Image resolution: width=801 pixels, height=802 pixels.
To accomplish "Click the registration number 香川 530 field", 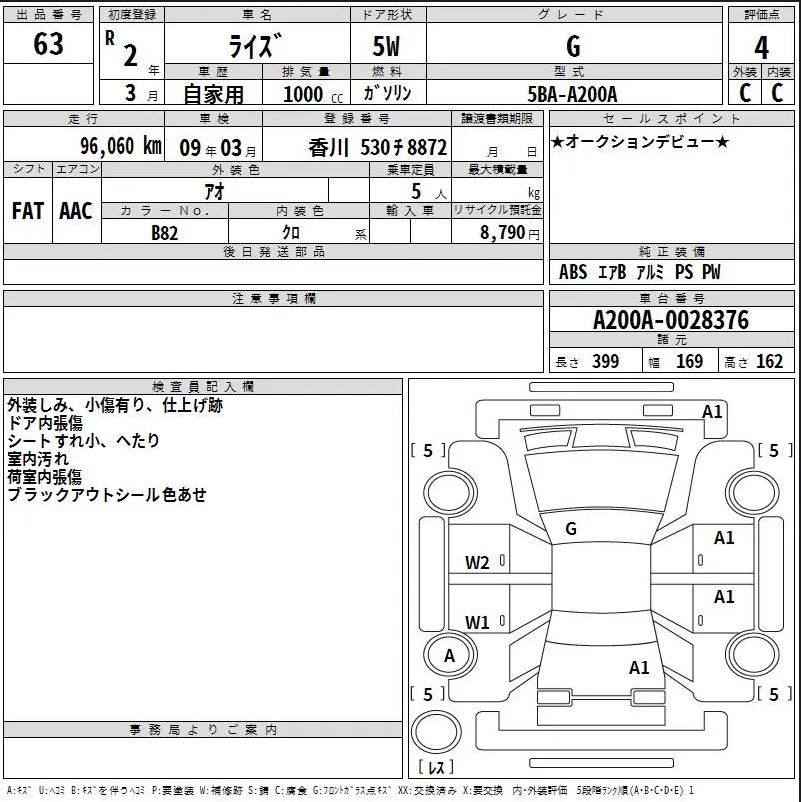I will point(357,147).
